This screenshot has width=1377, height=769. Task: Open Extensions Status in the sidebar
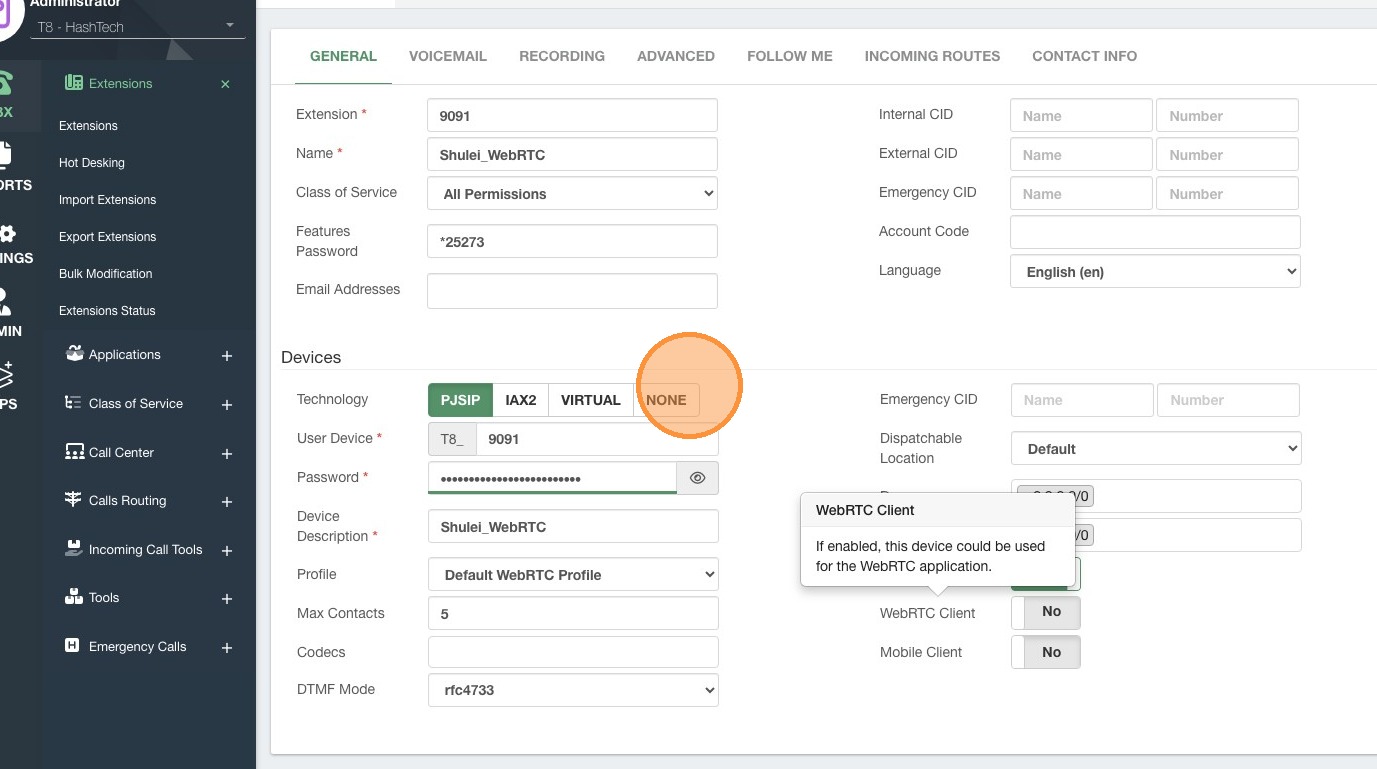tap(107, 311)
